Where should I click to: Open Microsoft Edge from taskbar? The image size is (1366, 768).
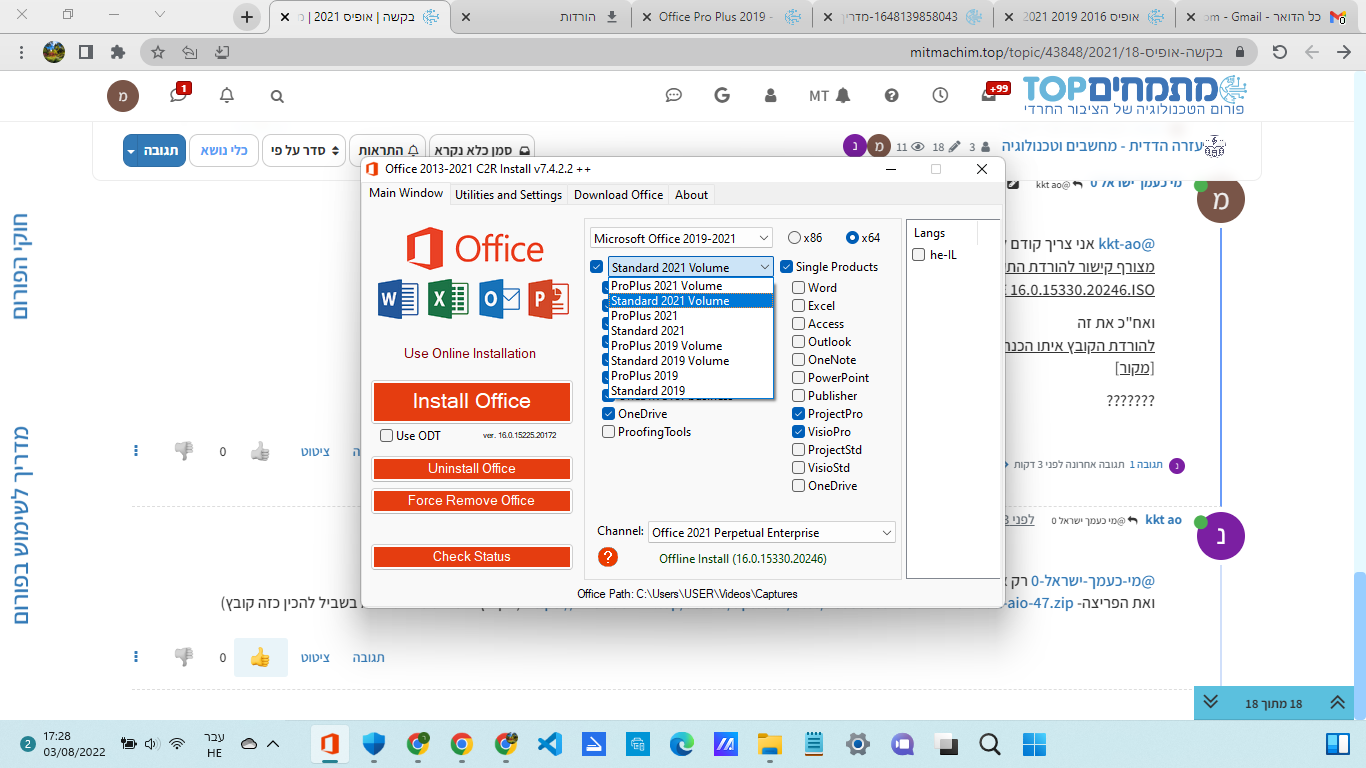tap(682, 744)
